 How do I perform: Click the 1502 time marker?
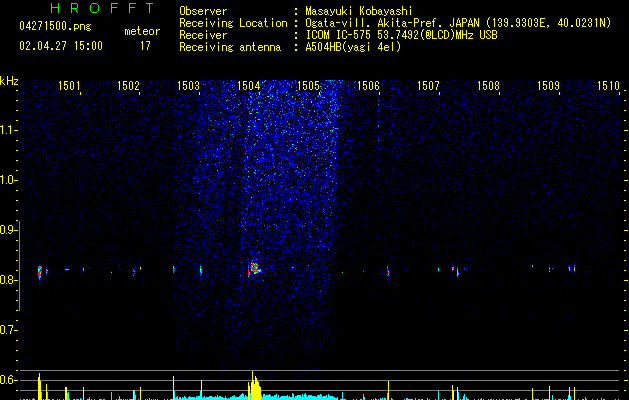point(128,86)
